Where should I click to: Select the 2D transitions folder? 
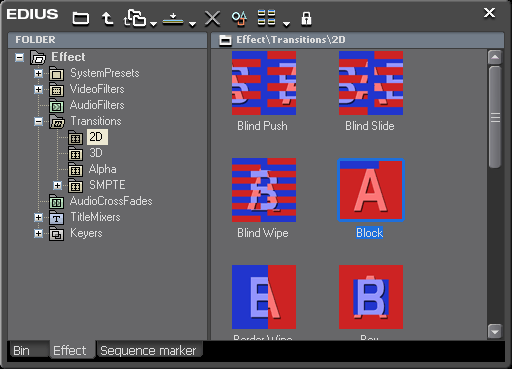(97, 137)
